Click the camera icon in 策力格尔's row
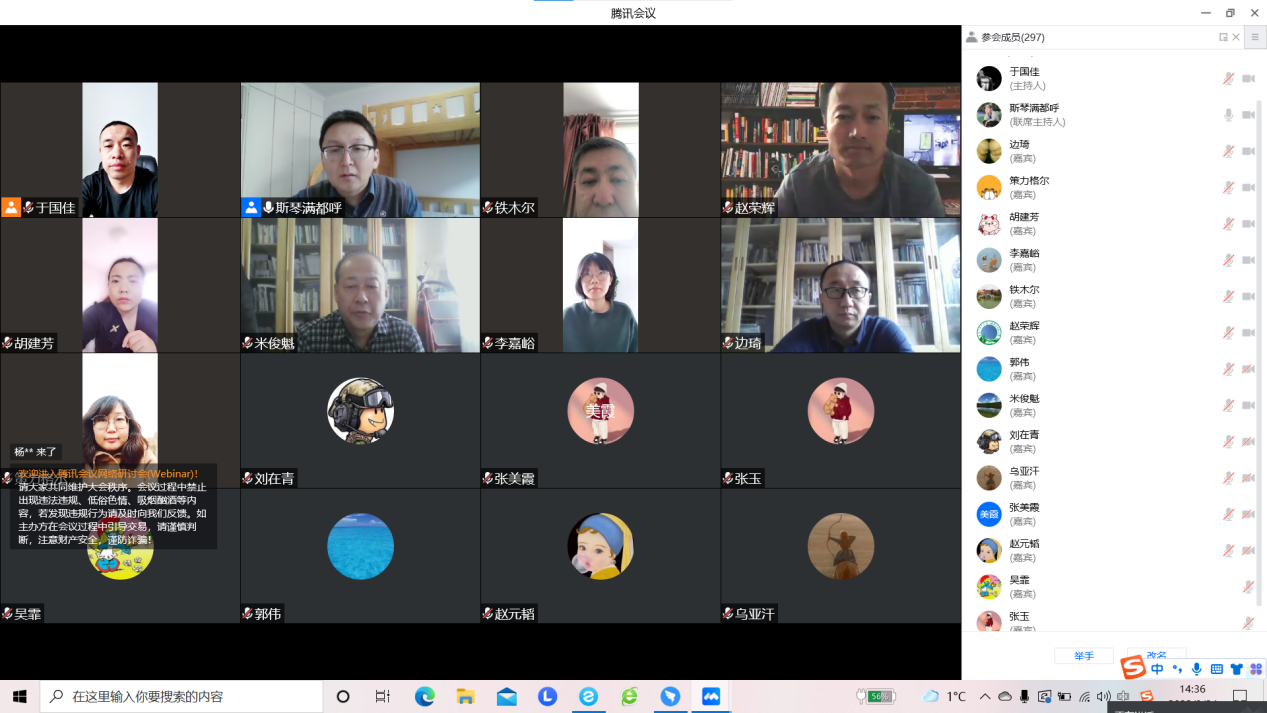 (x=1248, y=187)
